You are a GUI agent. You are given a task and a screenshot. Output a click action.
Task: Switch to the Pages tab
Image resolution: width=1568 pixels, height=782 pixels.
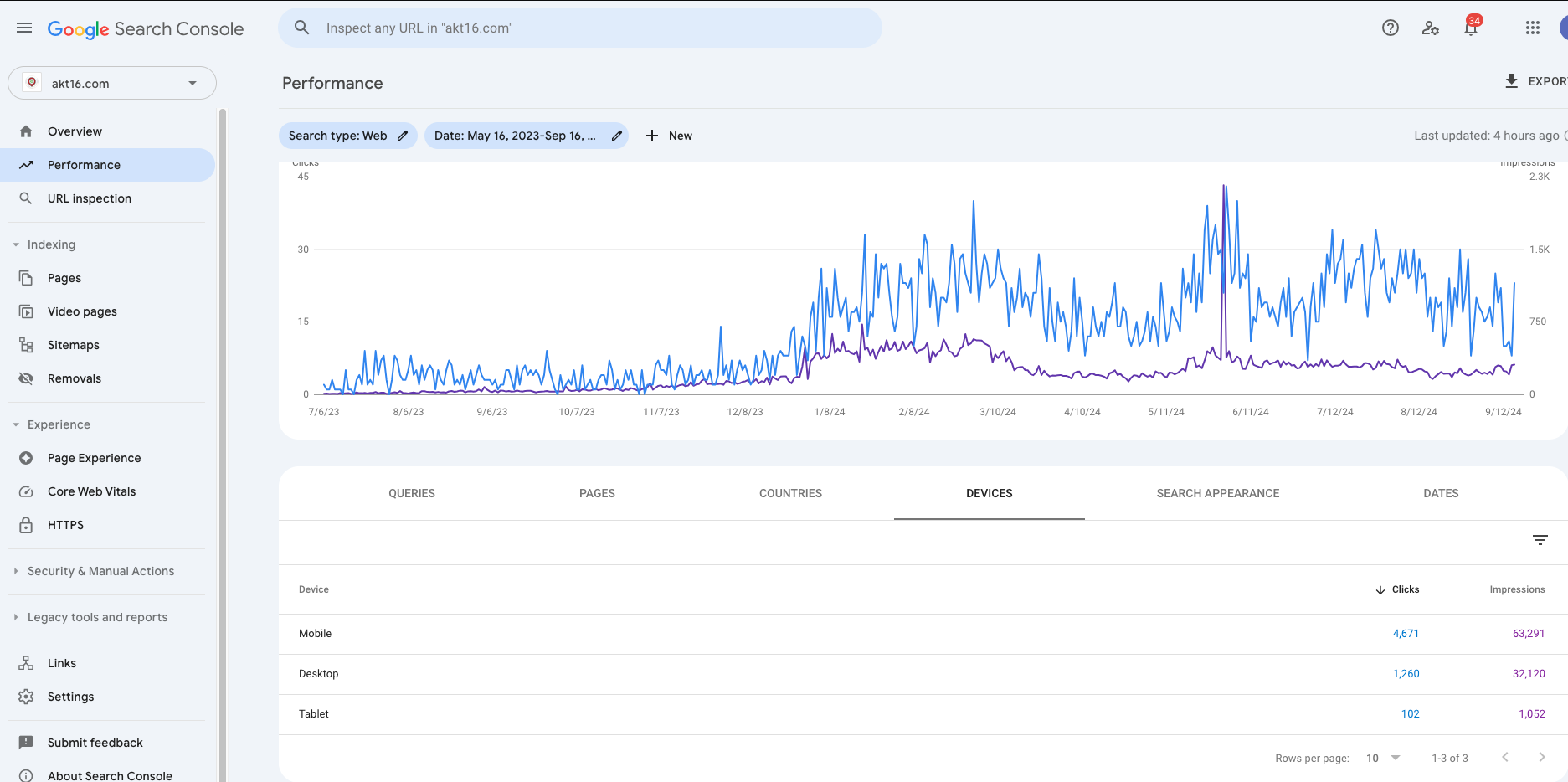coord(597,493)
